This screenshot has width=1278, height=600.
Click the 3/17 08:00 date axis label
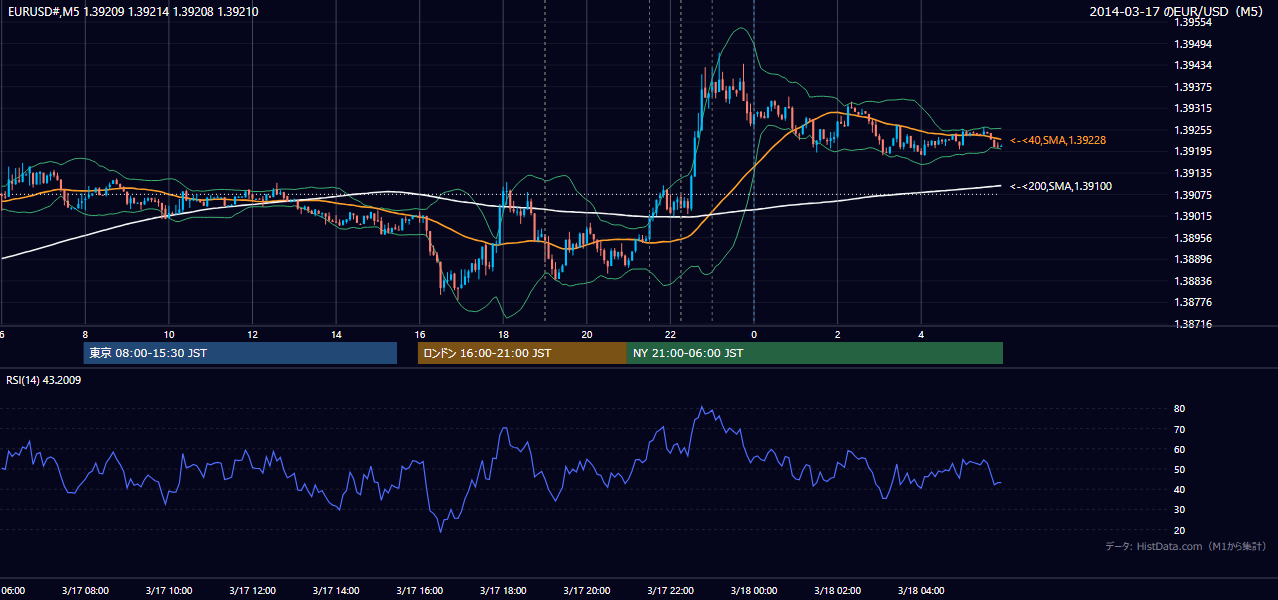coord(85,591)
